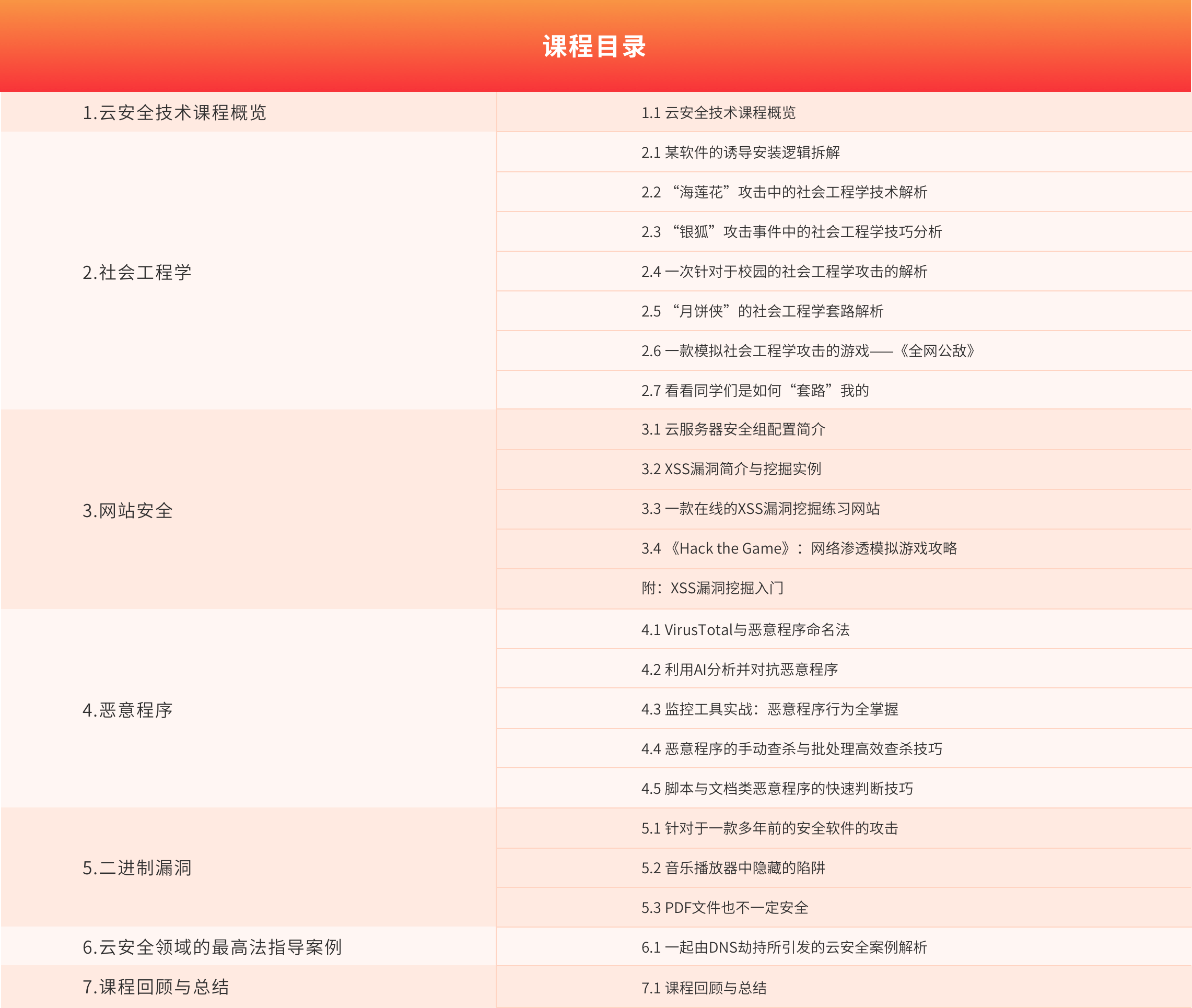The height and width of the screenshot is (1008, 1192).
Task: Click the 课程目录 header title
Action: coord(594,47)
